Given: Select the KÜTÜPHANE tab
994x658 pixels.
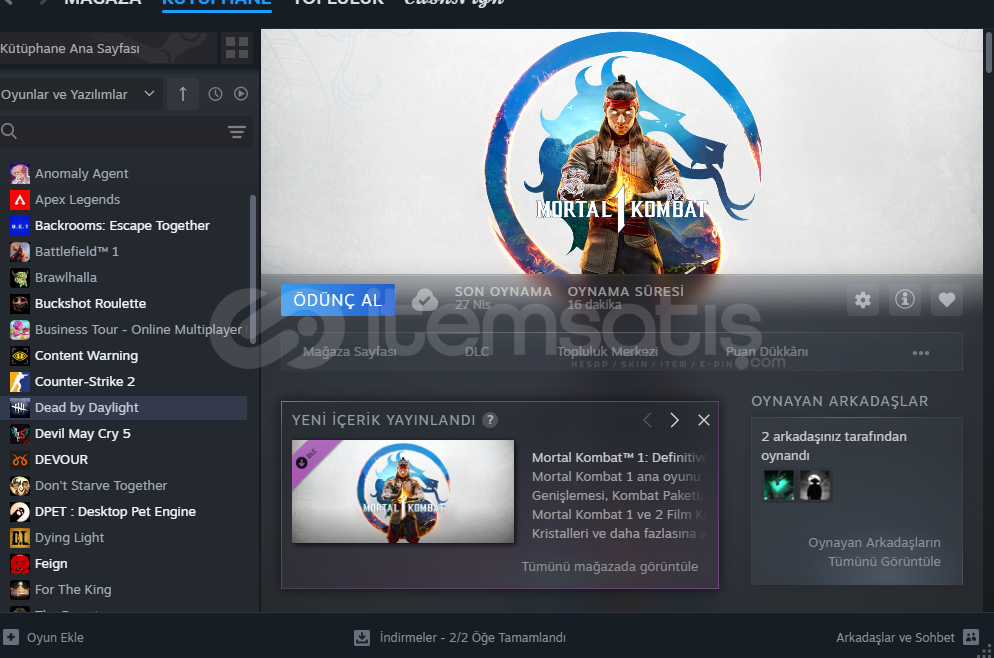Looking at the screenshot, I should pos(217,3).
